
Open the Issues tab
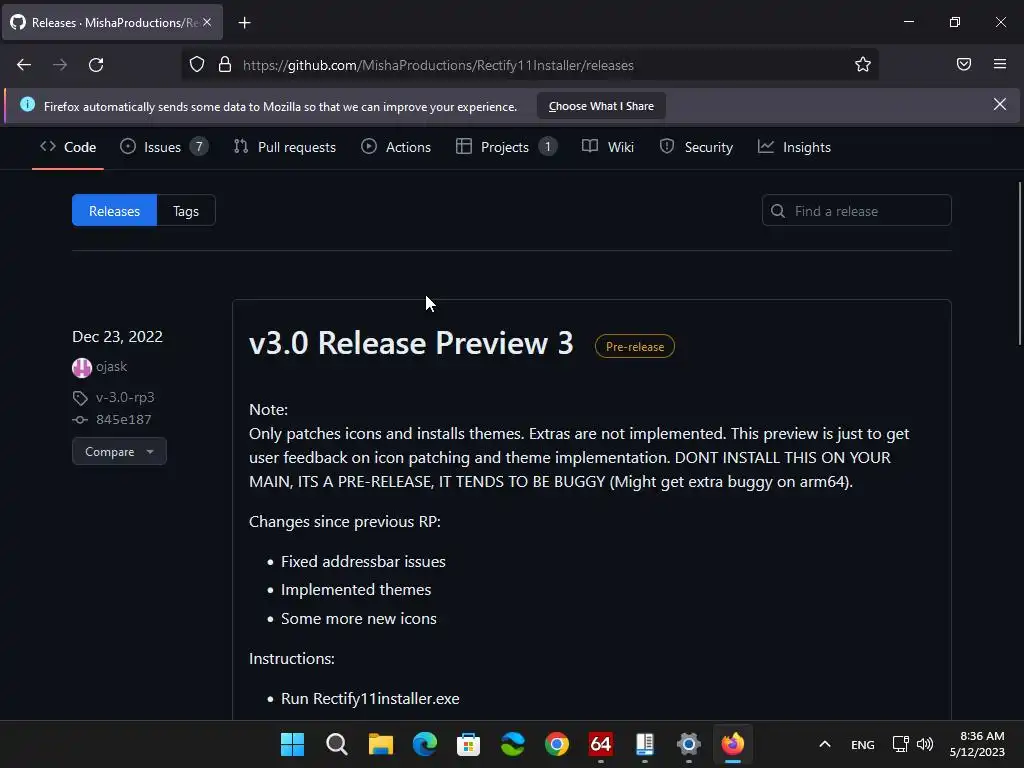164,147
